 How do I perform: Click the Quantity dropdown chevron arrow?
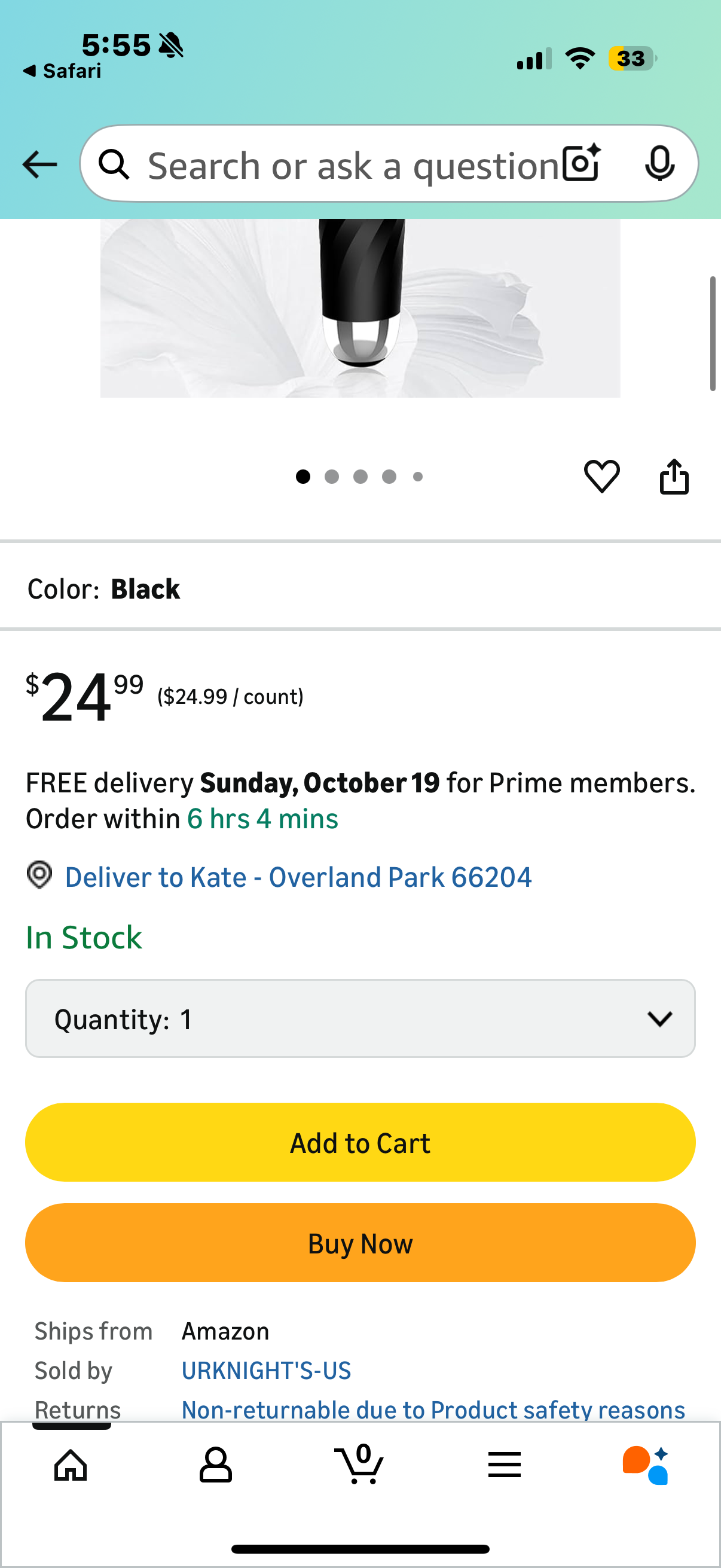tap(659, 1018)
